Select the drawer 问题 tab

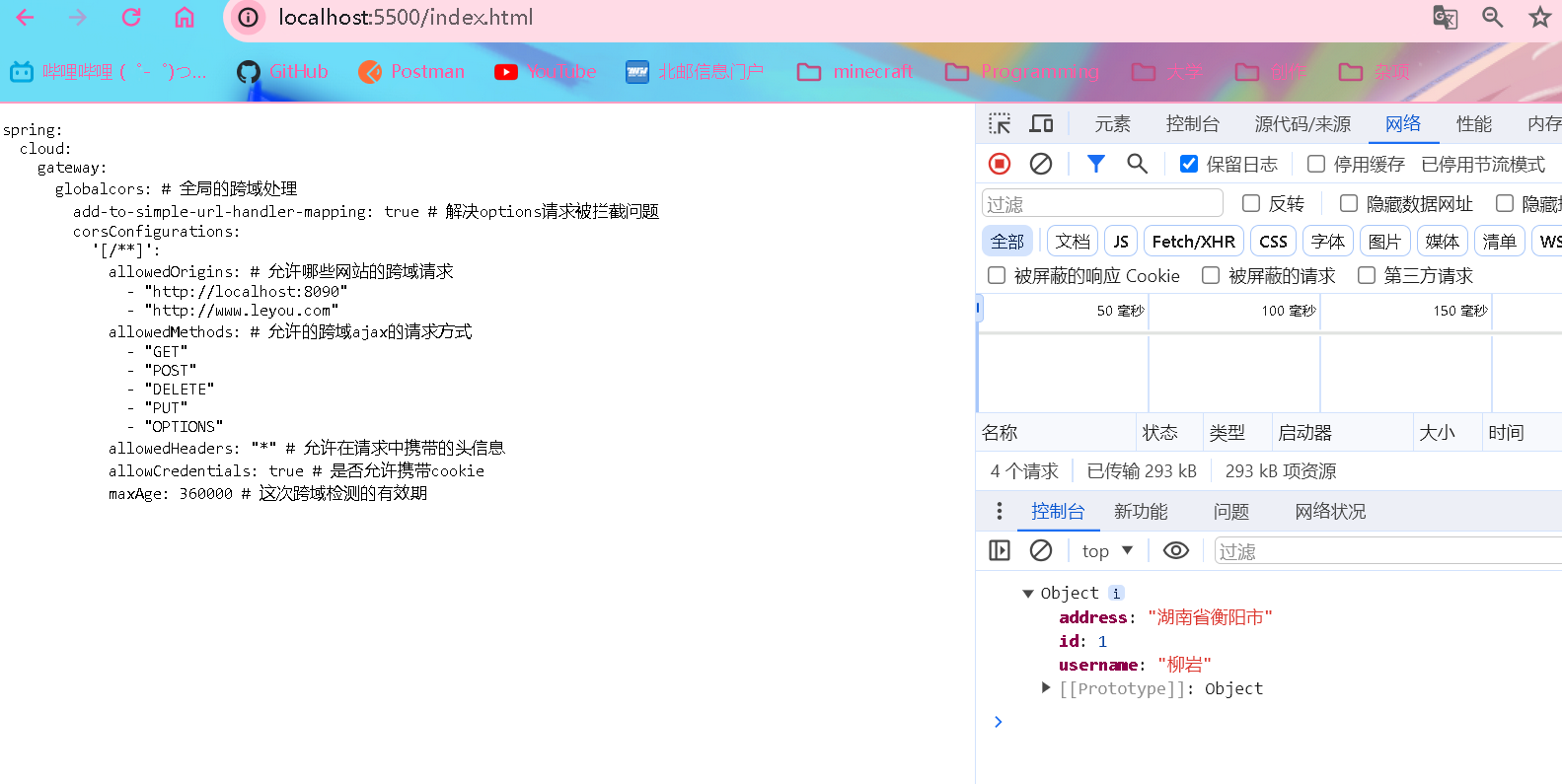[1231, 511]
